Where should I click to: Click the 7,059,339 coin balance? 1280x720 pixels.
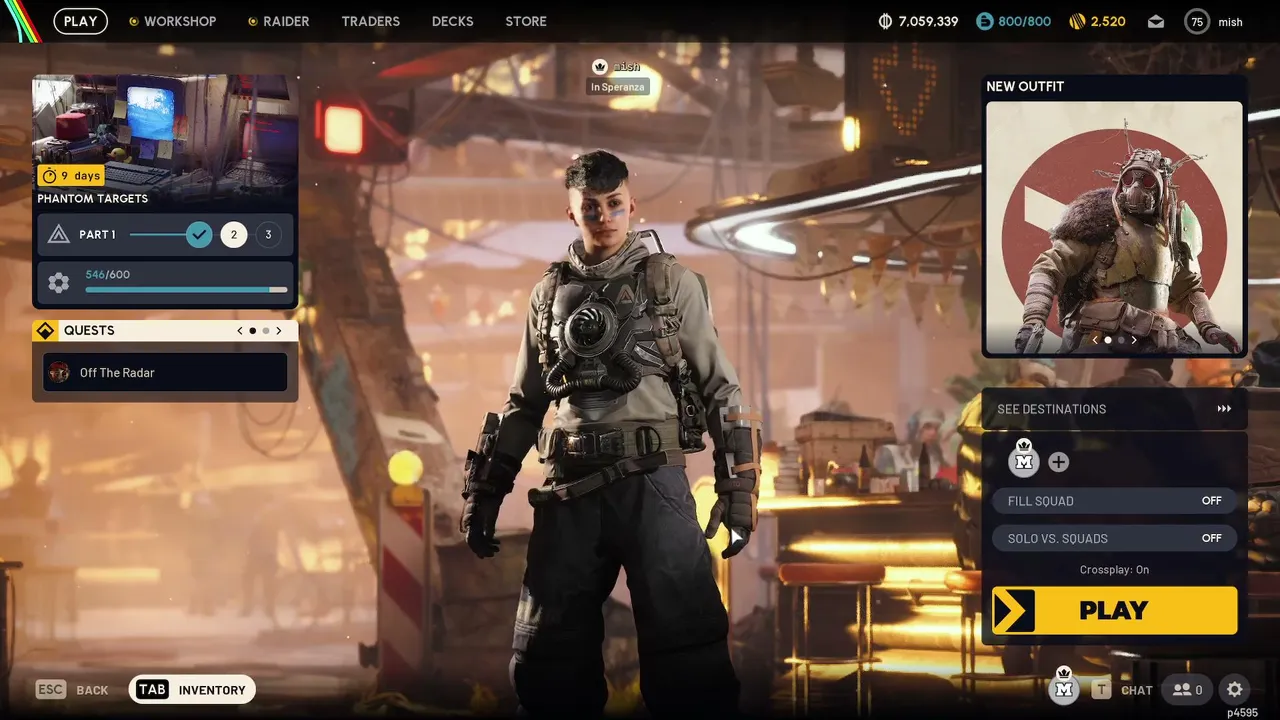pos(928,21)
